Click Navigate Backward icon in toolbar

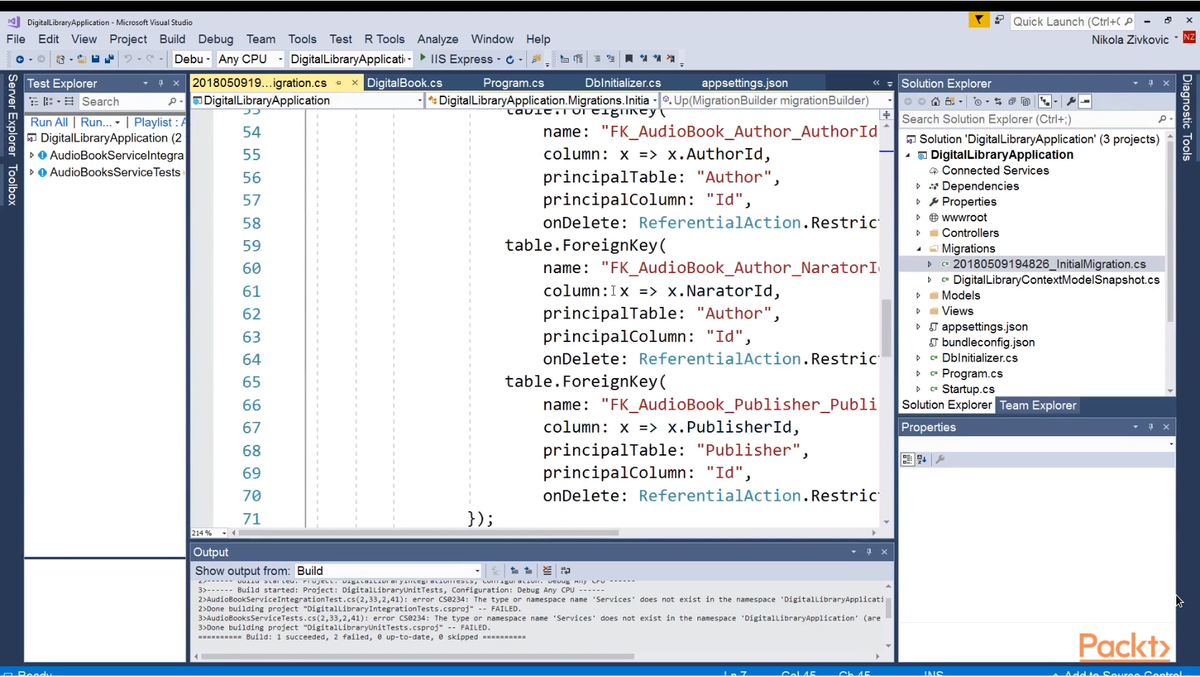[19, 59]
